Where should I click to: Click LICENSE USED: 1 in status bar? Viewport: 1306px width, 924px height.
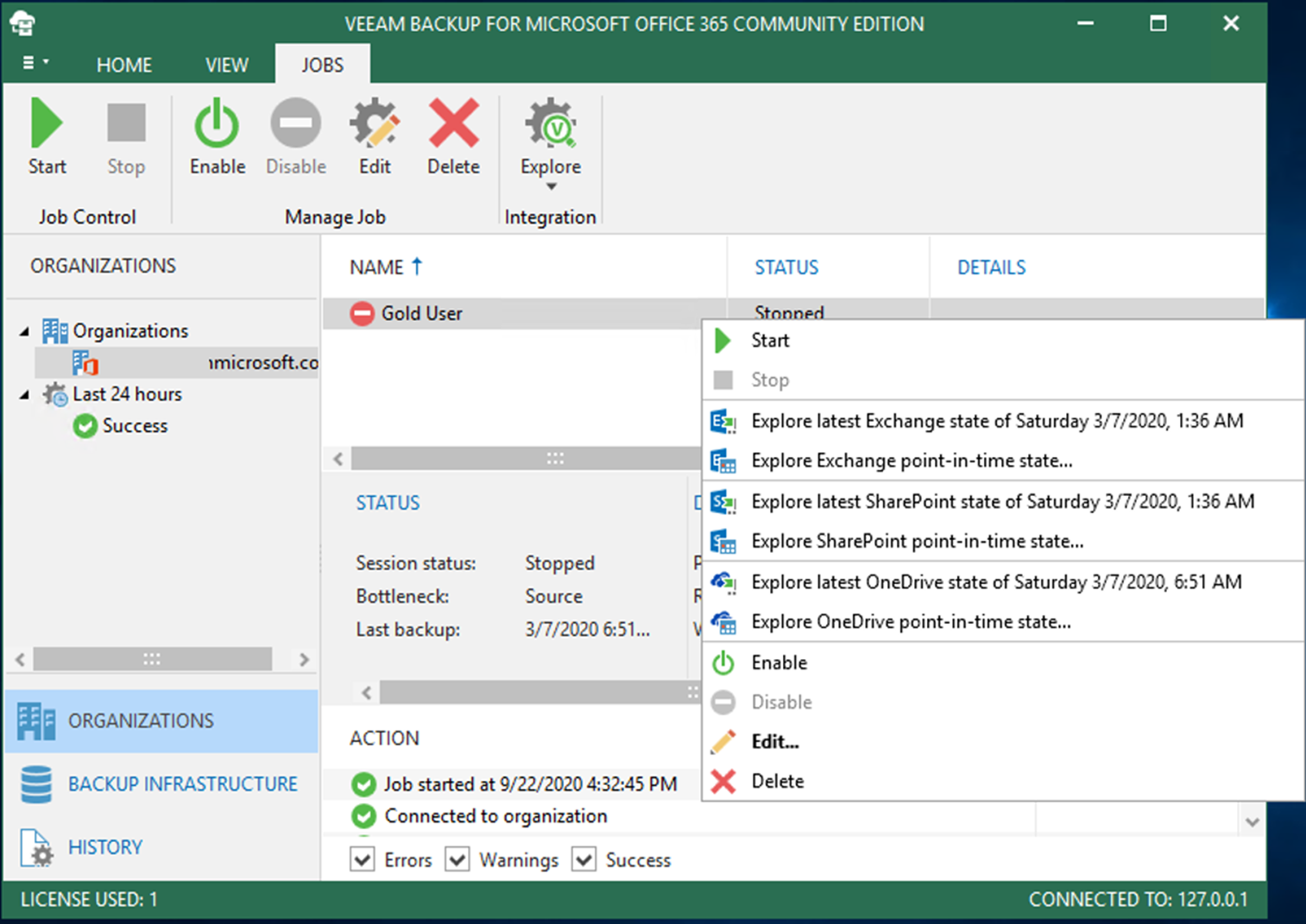[x=89, y=900]
